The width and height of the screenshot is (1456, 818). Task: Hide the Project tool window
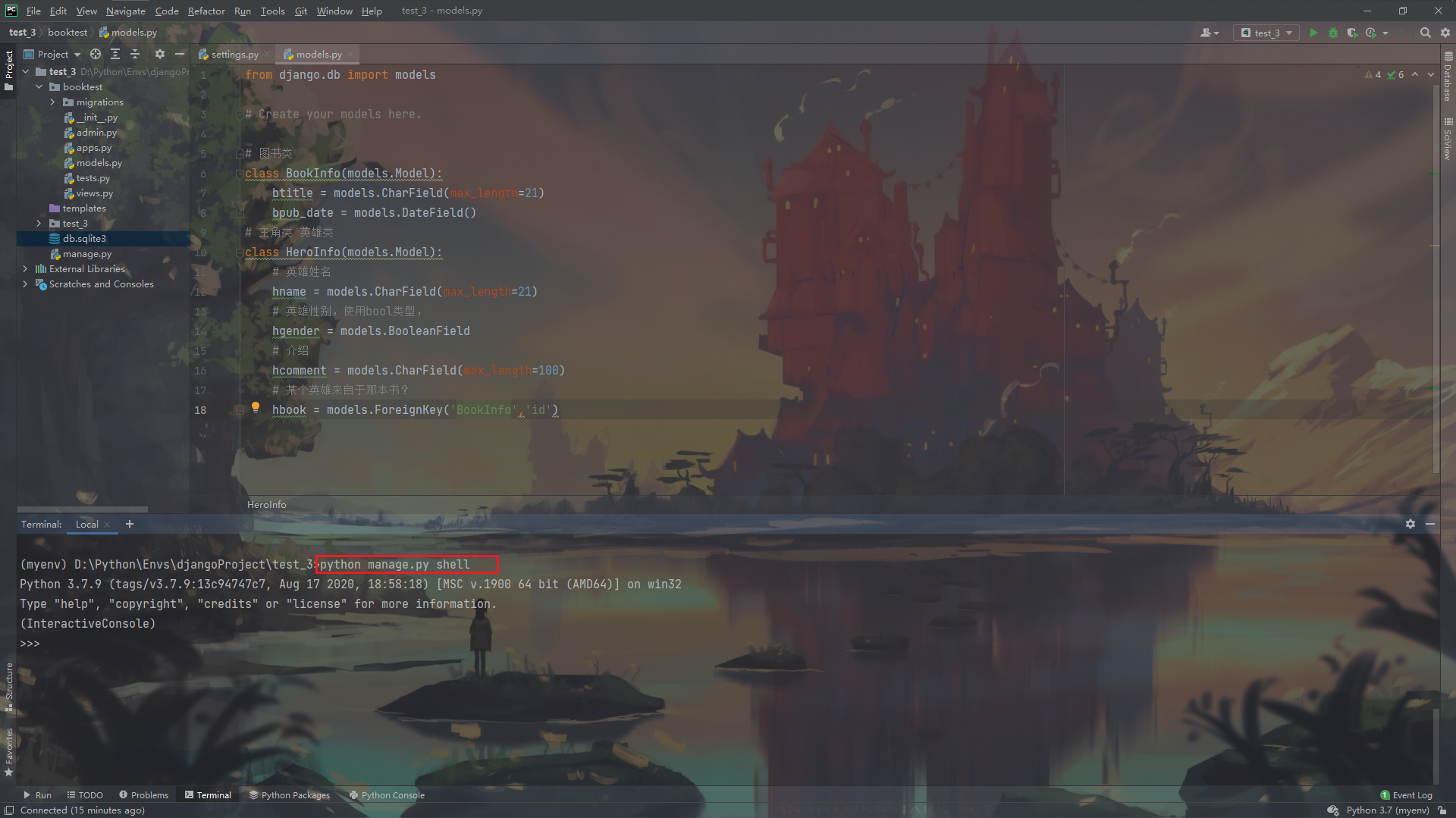(x=180, y=54)
